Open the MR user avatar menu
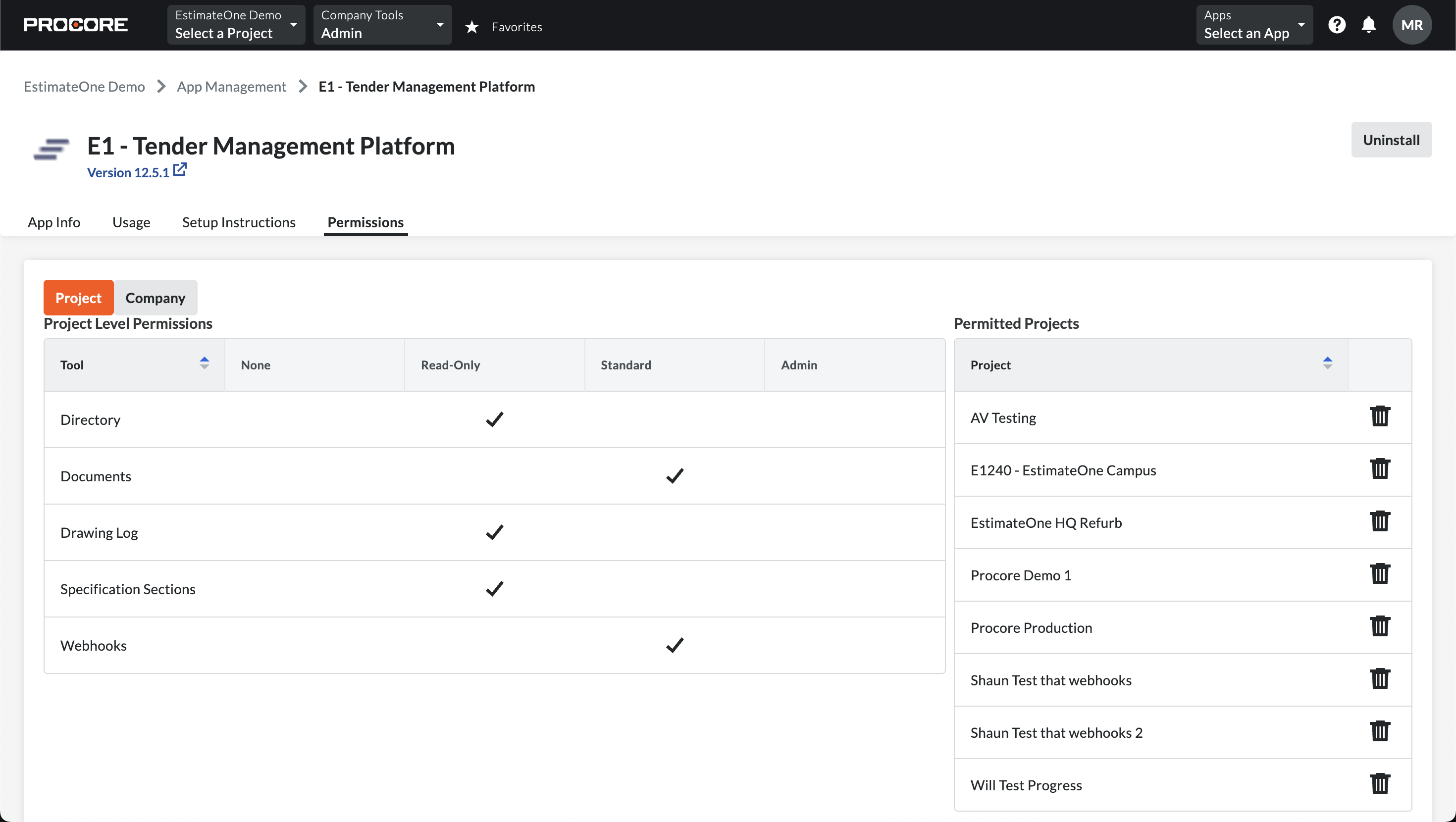This screenshot has height=822, width=1456. click(1412, 25)
